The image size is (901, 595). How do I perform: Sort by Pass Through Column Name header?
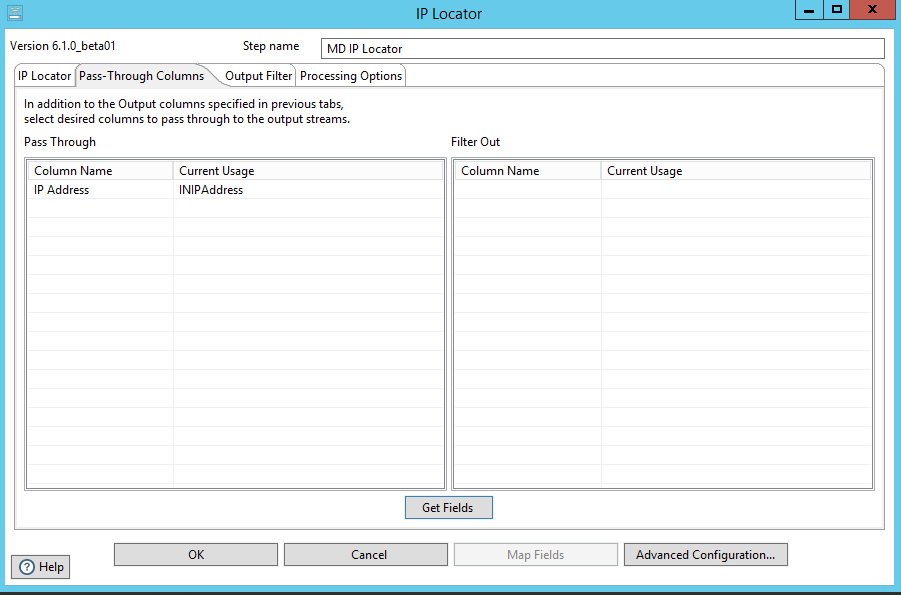(100, 171)
